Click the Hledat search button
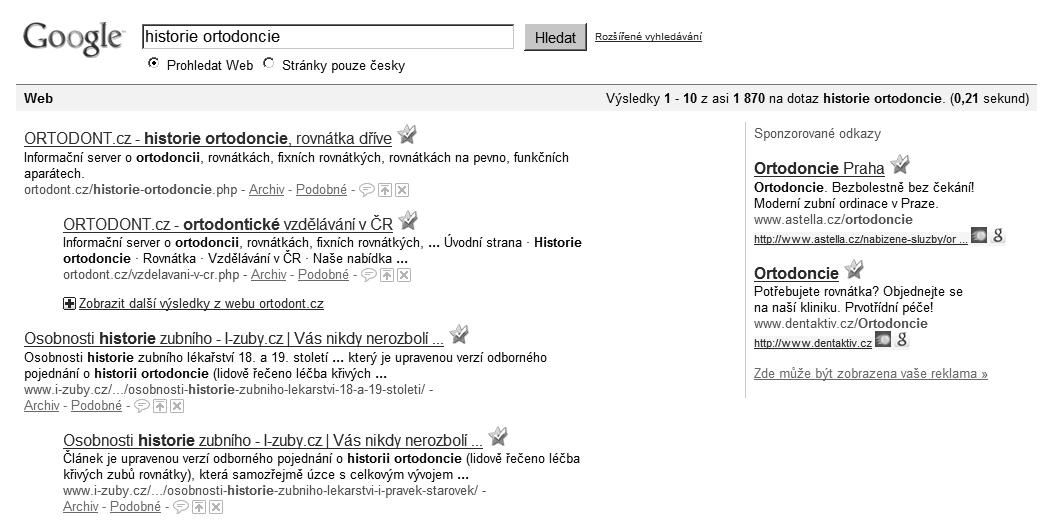The height and width of the screenshot is (521, 1053). click(555, 38)
